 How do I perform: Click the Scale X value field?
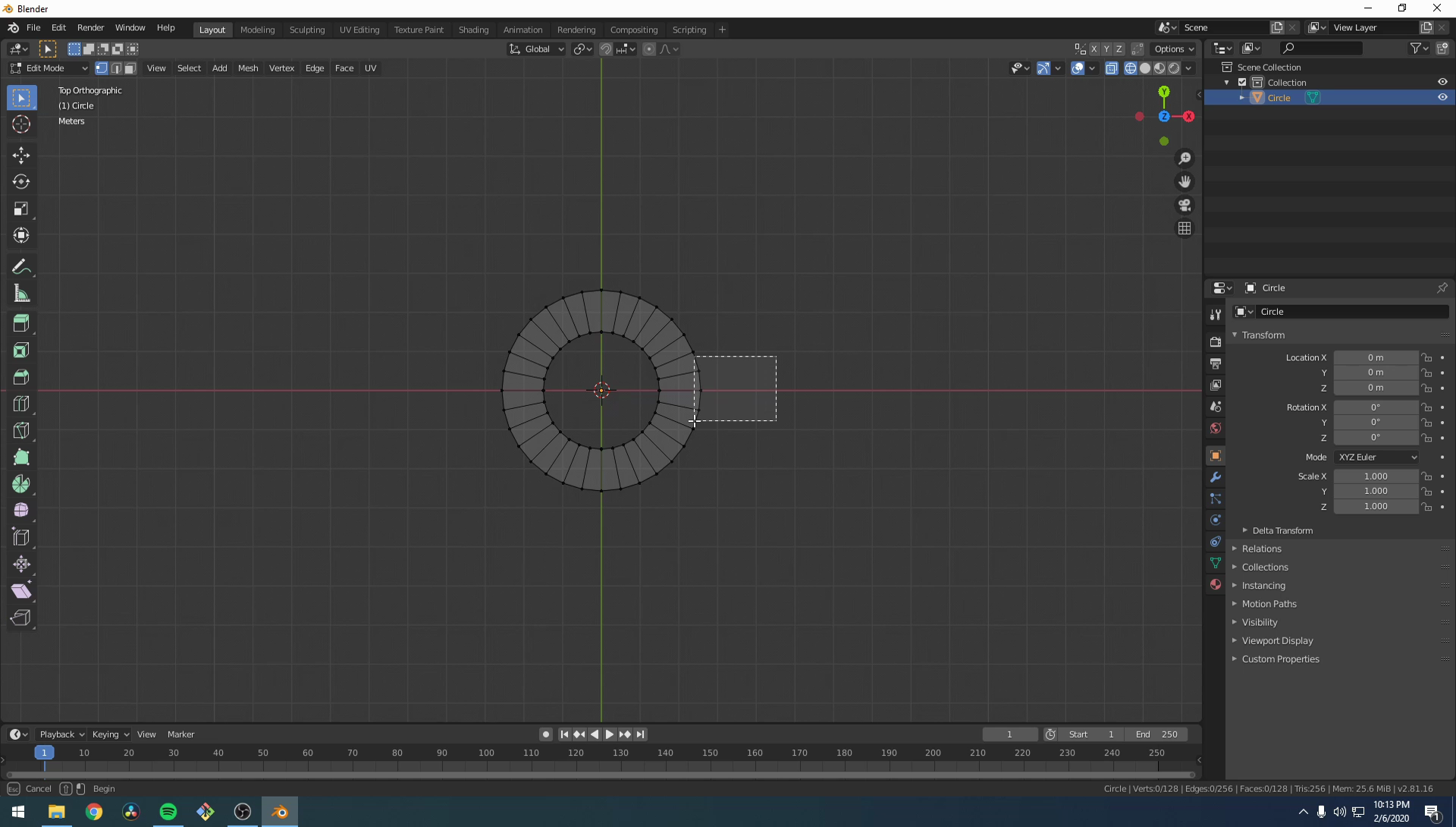pos(1376,476)
